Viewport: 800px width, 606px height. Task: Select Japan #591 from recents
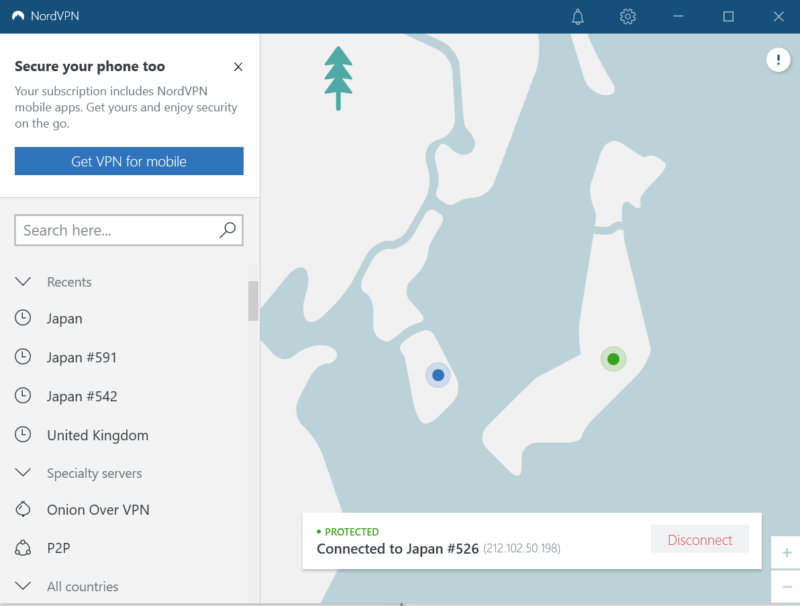[82, 357]
